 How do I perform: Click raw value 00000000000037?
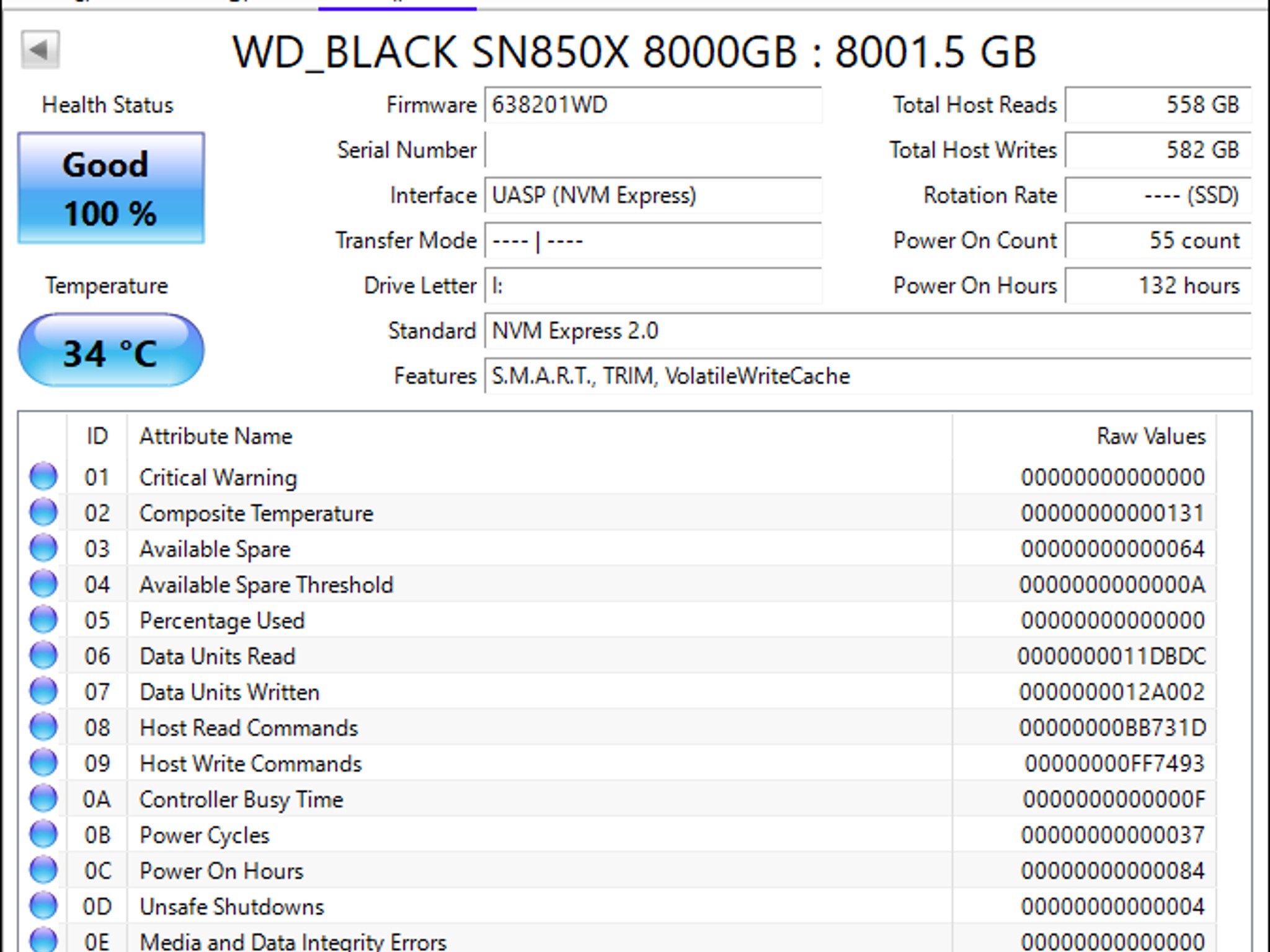coord(1113,835)
